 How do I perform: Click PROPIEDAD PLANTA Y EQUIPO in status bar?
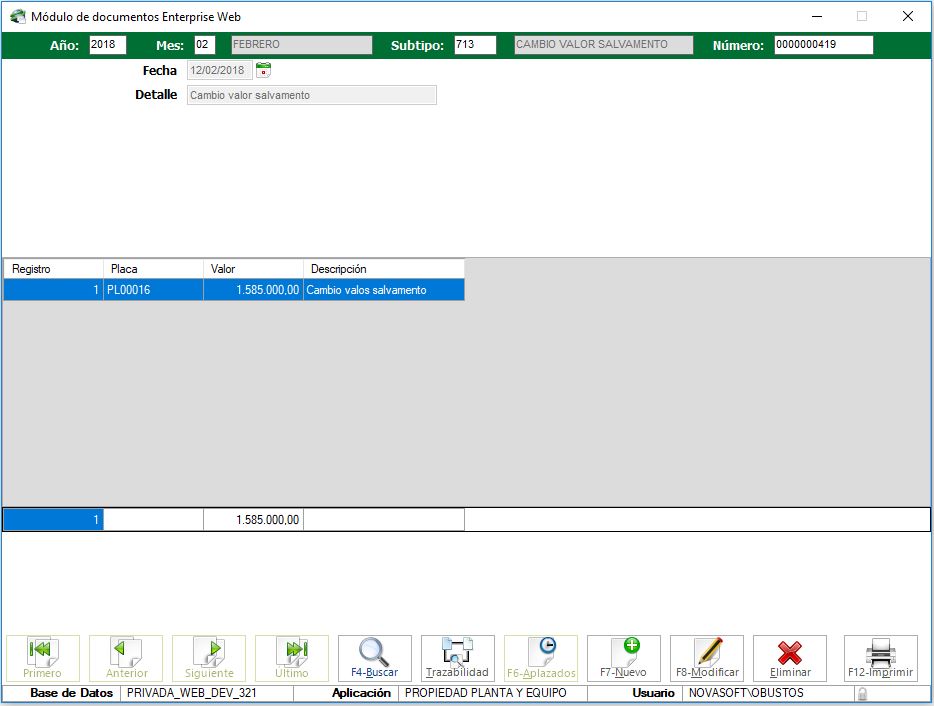[x=485, y=693]
